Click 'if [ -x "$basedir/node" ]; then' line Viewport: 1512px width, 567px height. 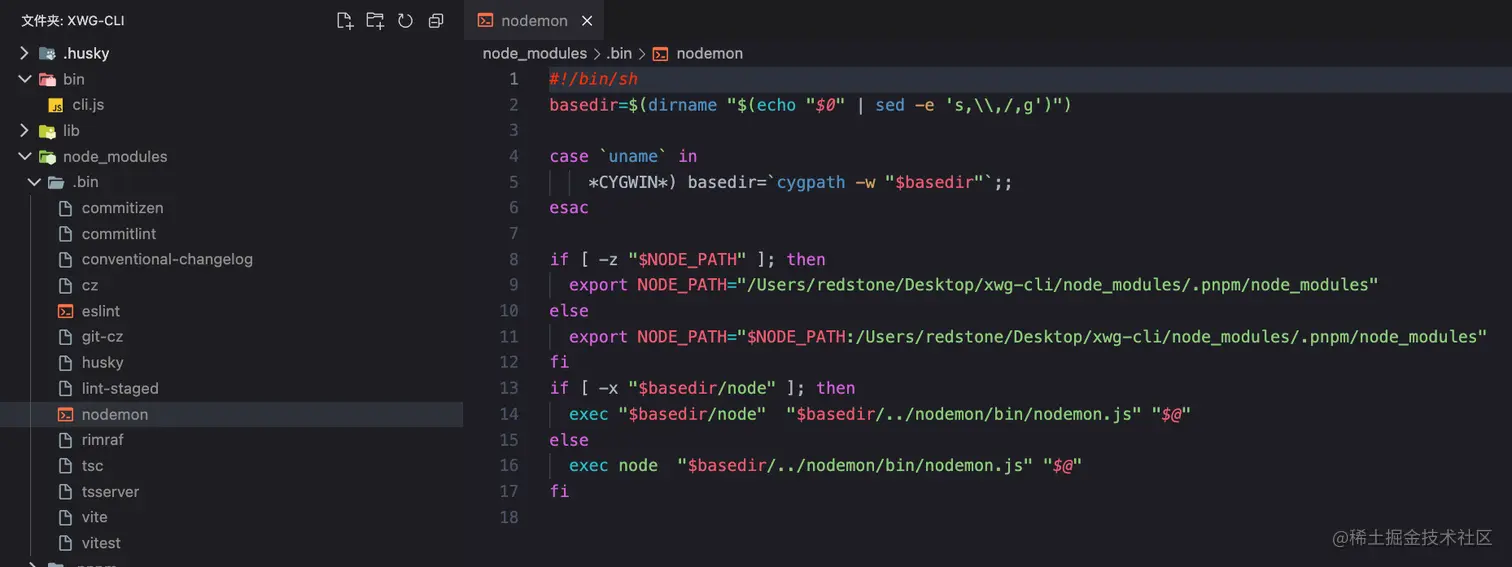click(x=702, y=388)
